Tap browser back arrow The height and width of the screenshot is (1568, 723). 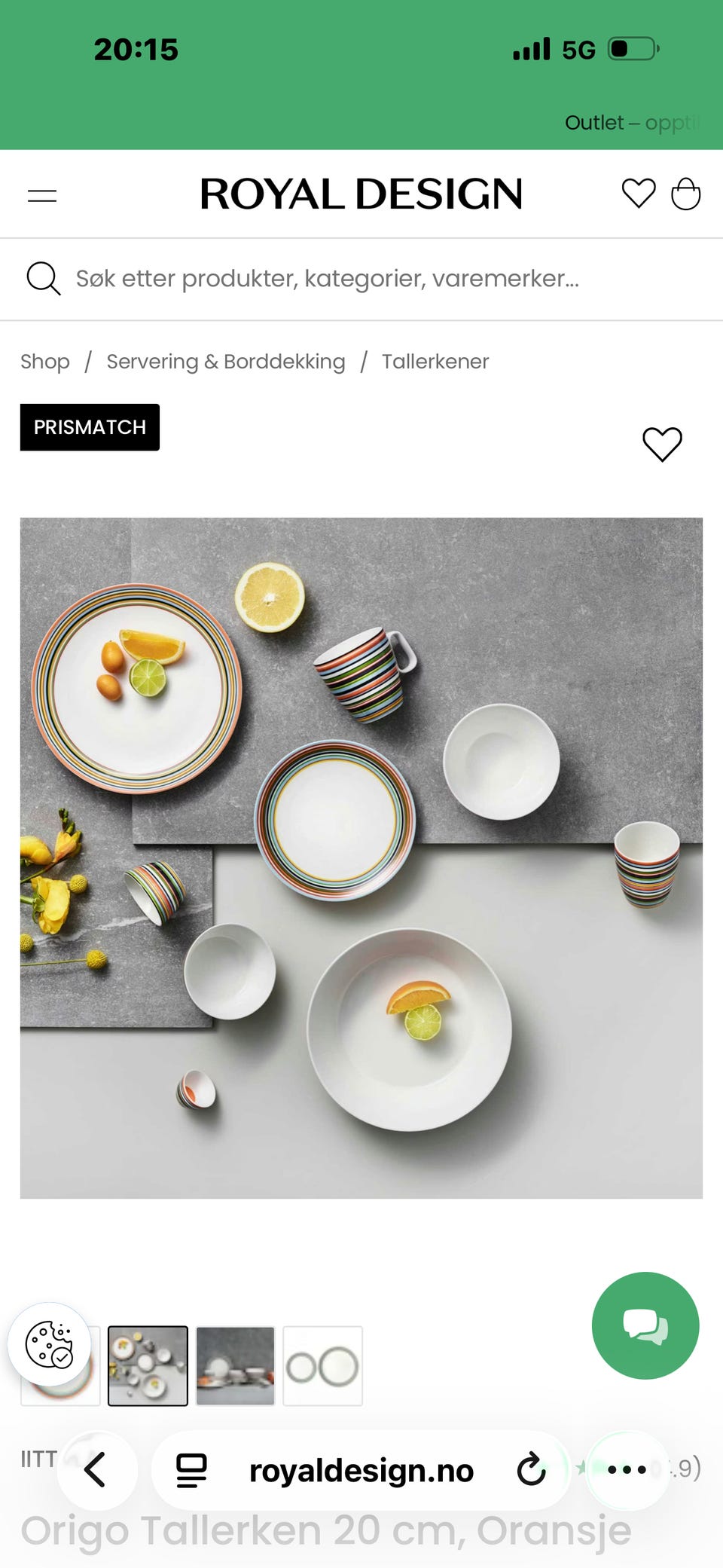pyautogui.click(x=96, y=1469)
